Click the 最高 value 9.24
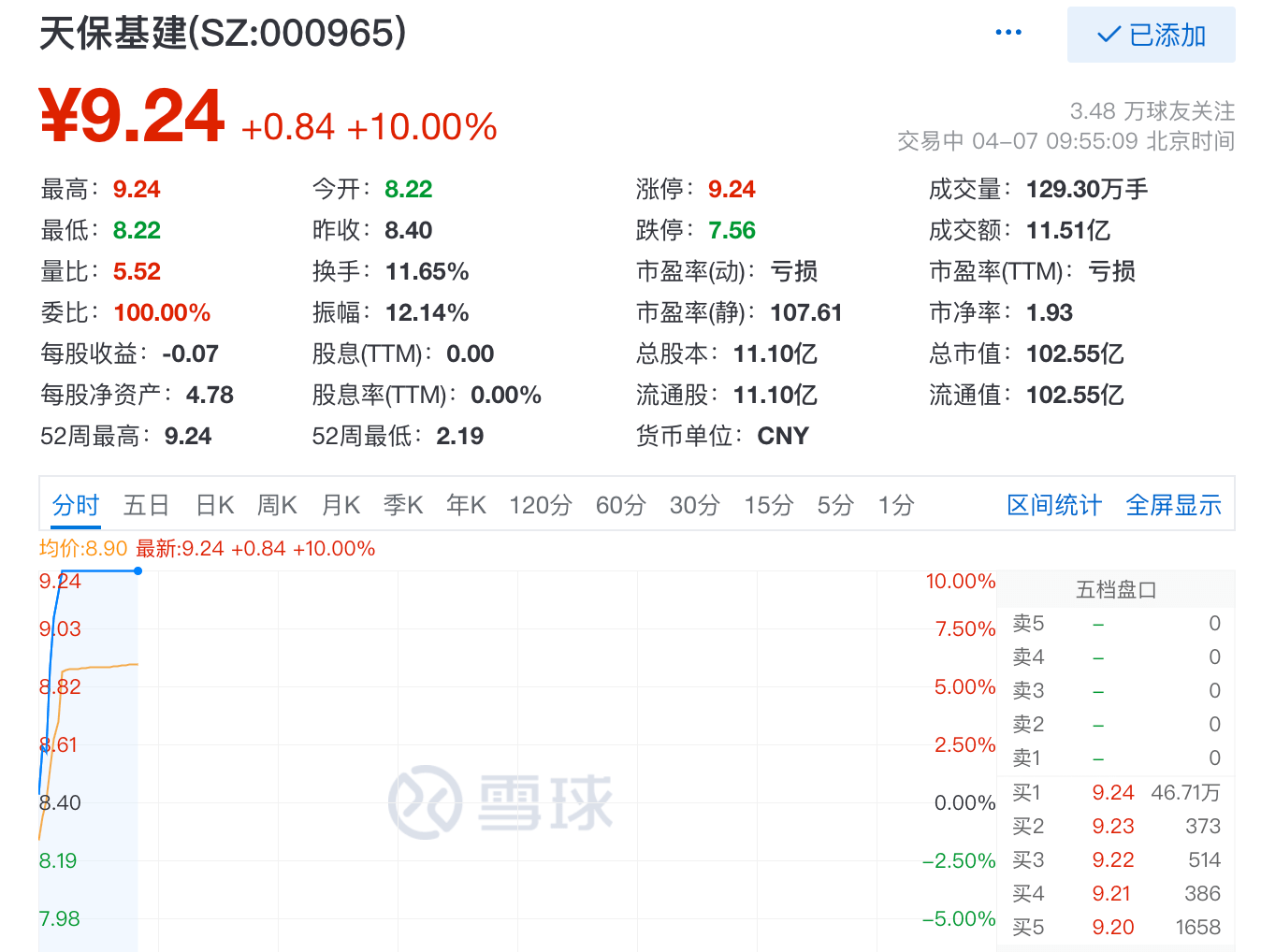Screen dimensions: 1261x952 click(x=137, y=189)
